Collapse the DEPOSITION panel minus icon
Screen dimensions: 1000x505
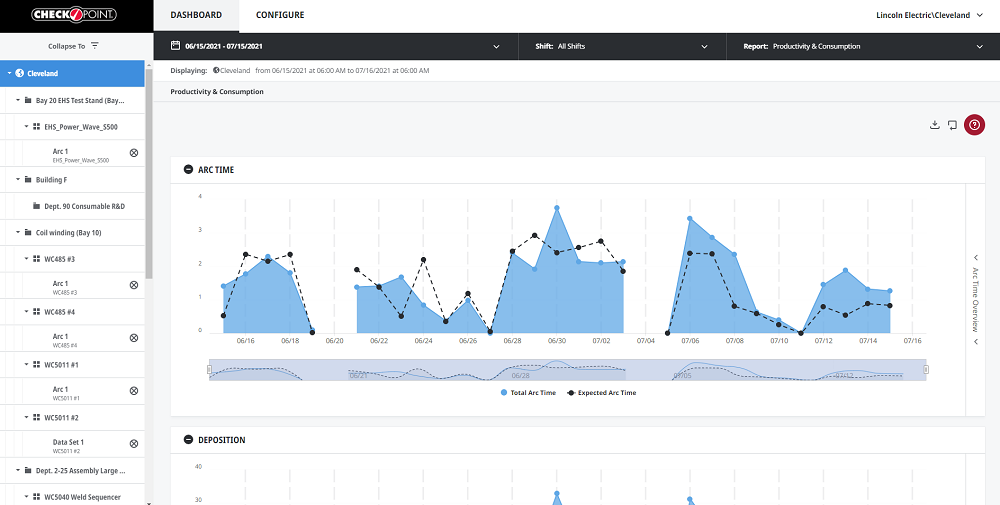tap(188, 440)
